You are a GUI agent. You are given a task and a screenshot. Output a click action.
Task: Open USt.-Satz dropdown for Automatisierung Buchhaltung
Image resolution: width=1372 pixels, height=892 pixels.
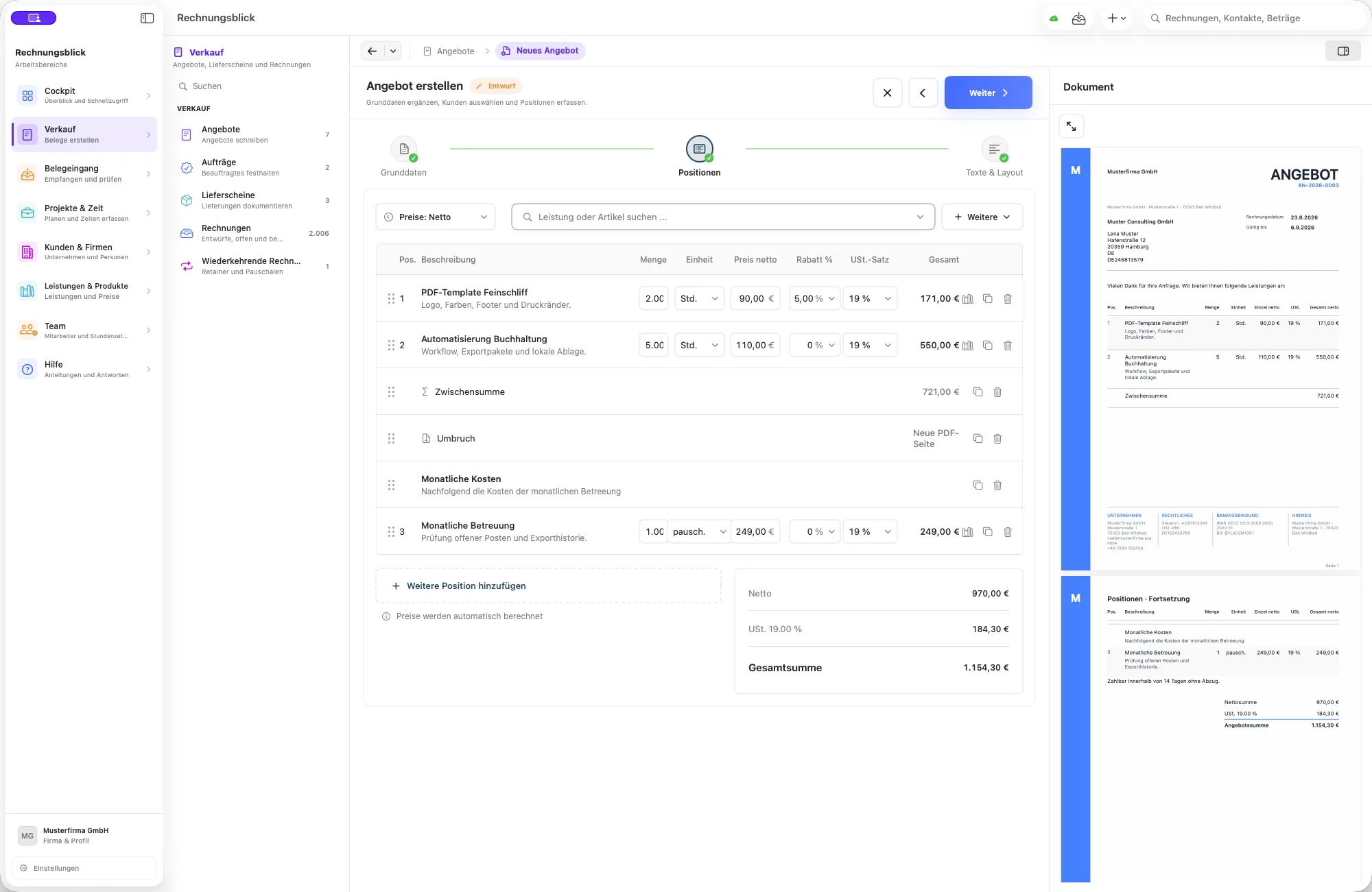pos(870,346)
